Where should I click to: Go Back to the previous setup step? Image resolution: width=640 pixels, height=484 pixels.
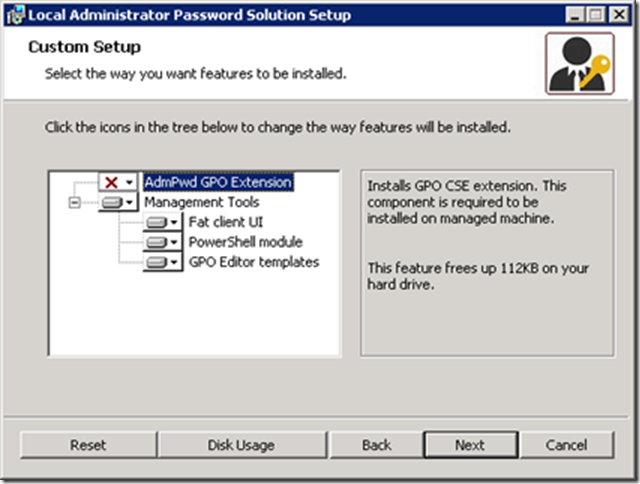(x=376, y=445)
